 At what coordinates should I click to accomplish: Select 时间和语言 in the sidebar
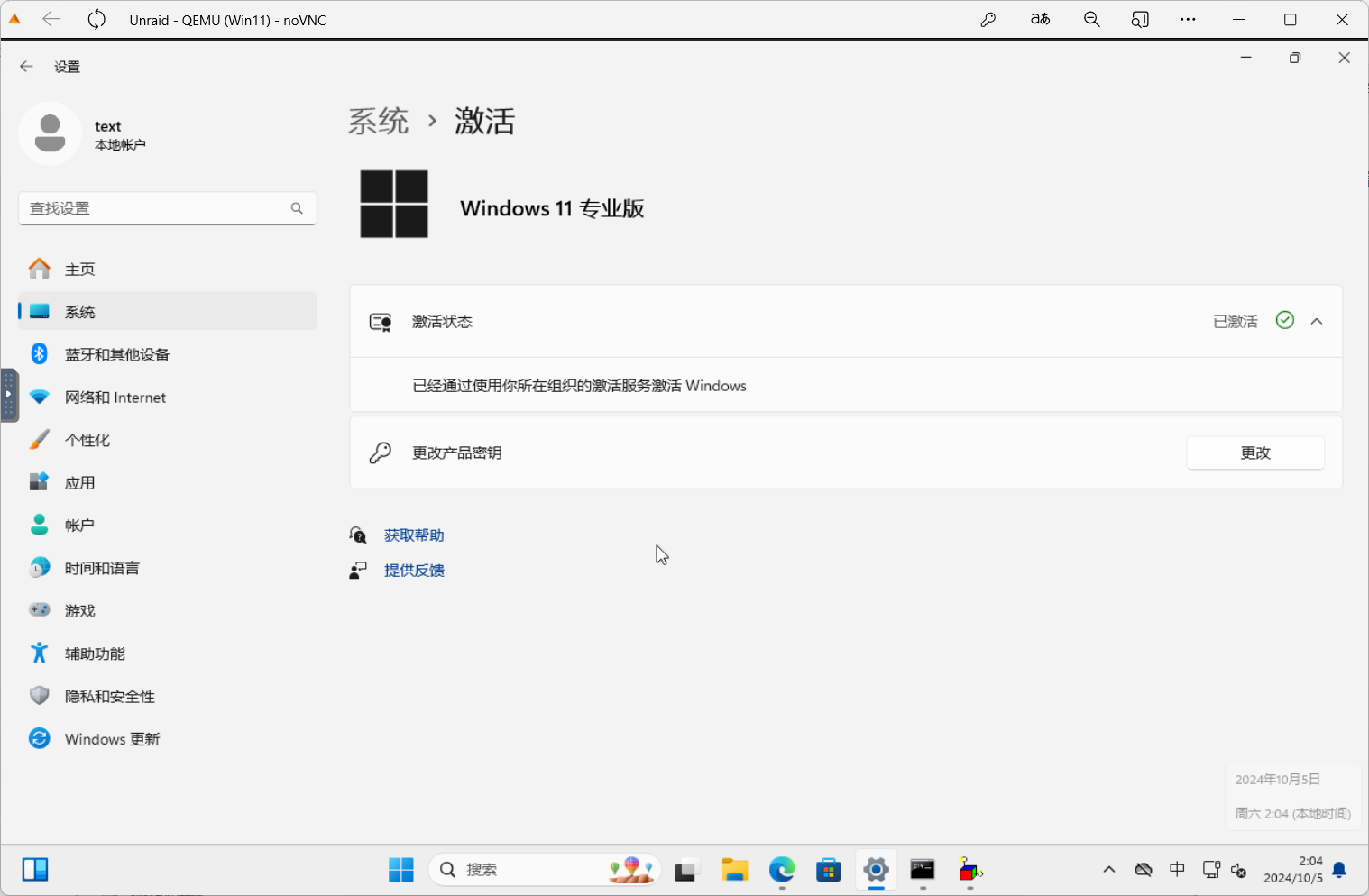(102, 568)
